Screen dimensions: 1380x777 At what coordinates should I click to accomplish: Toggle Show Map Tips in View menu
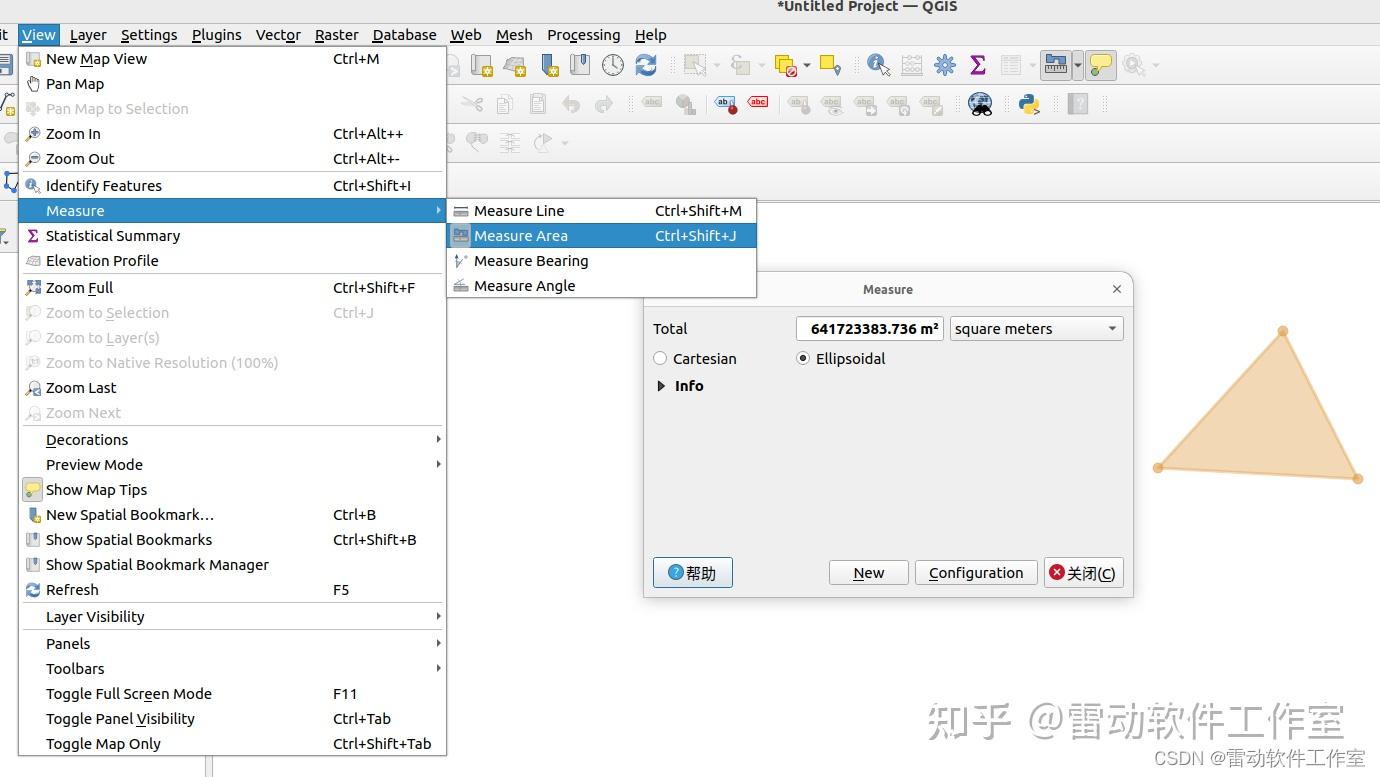tap(97, 489)
